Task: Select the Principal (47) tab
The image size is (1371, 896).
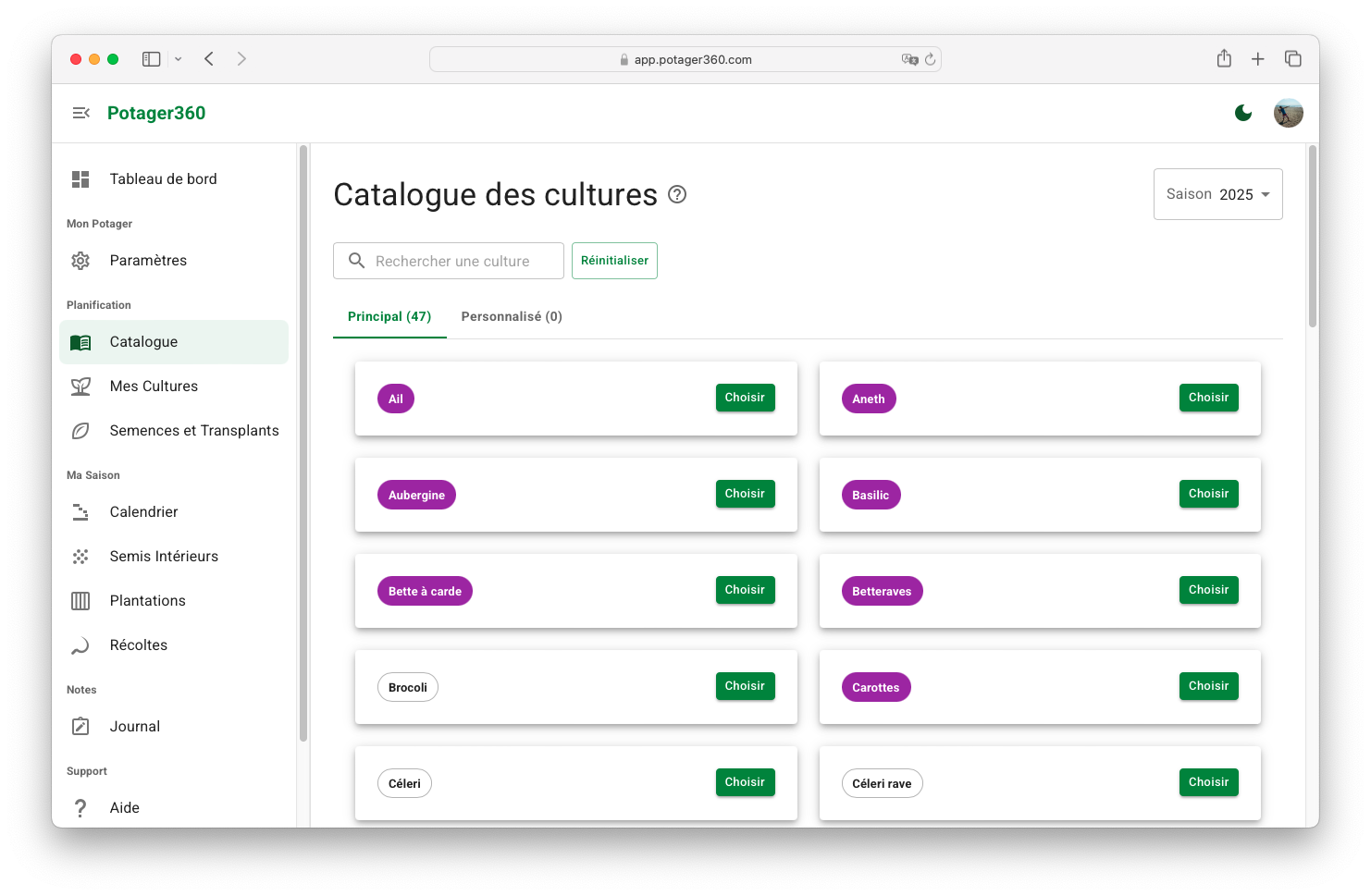Action: pos(389,316)
